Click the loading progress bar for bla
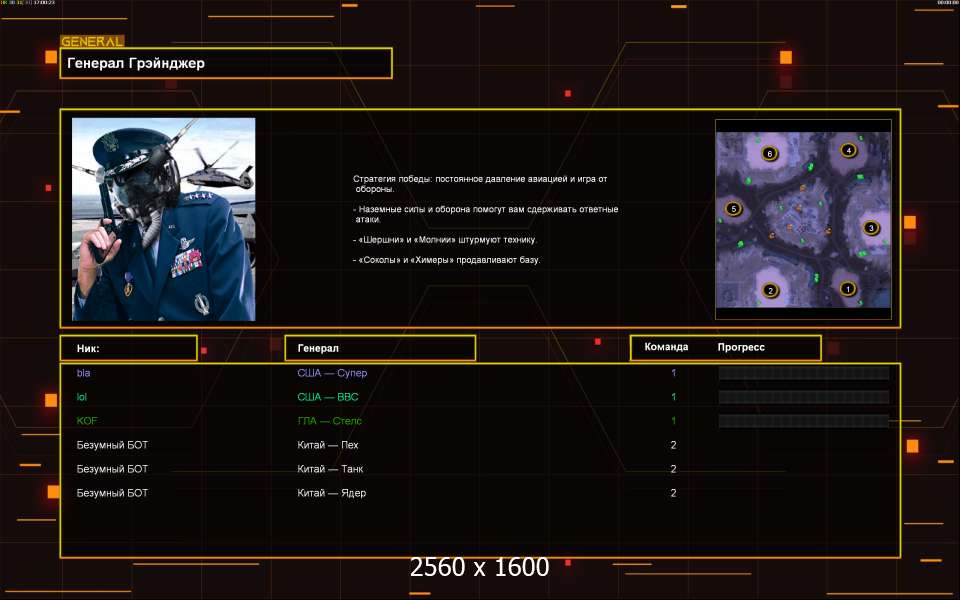This screenshot has width=960, height=600. [x=804, y=373]
